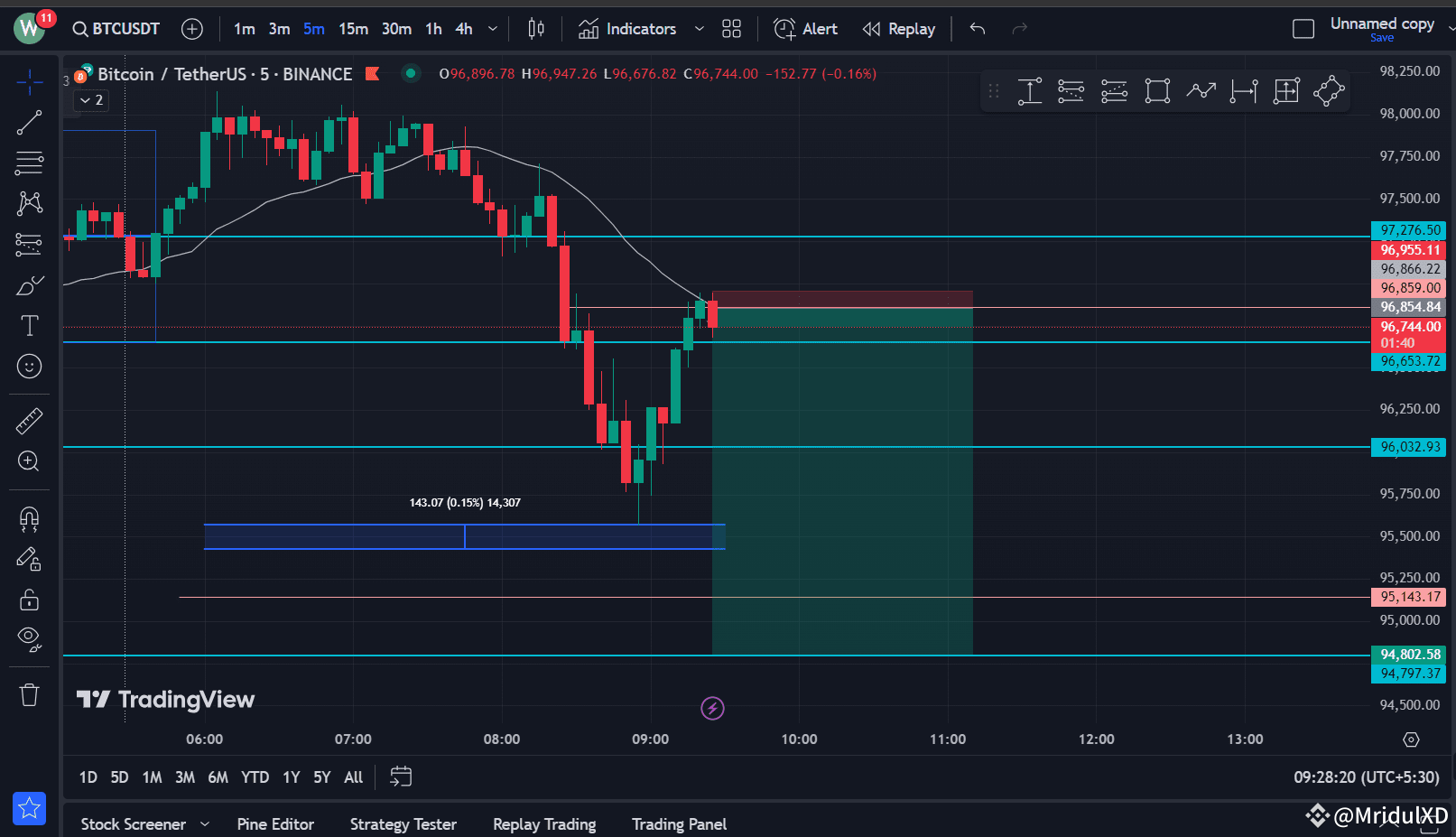The width and height of the screenshot is (1456, 837).
Task: Open the chart layout grid selector
Action: (x=732, y=29)
